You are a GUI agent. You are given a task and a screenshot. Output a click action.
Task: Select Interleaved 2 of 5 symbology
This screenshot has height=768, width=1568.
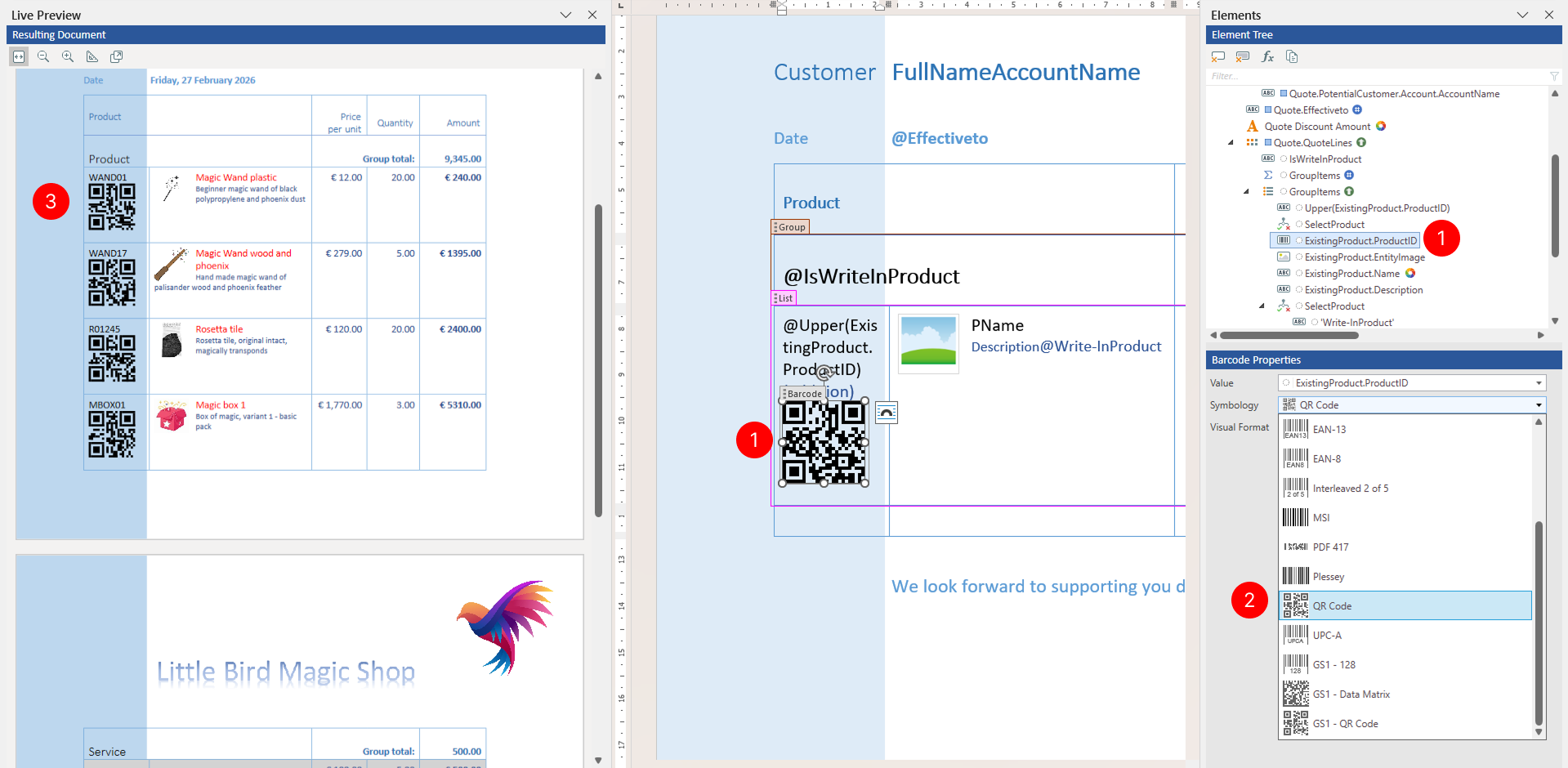point(1405,488)
